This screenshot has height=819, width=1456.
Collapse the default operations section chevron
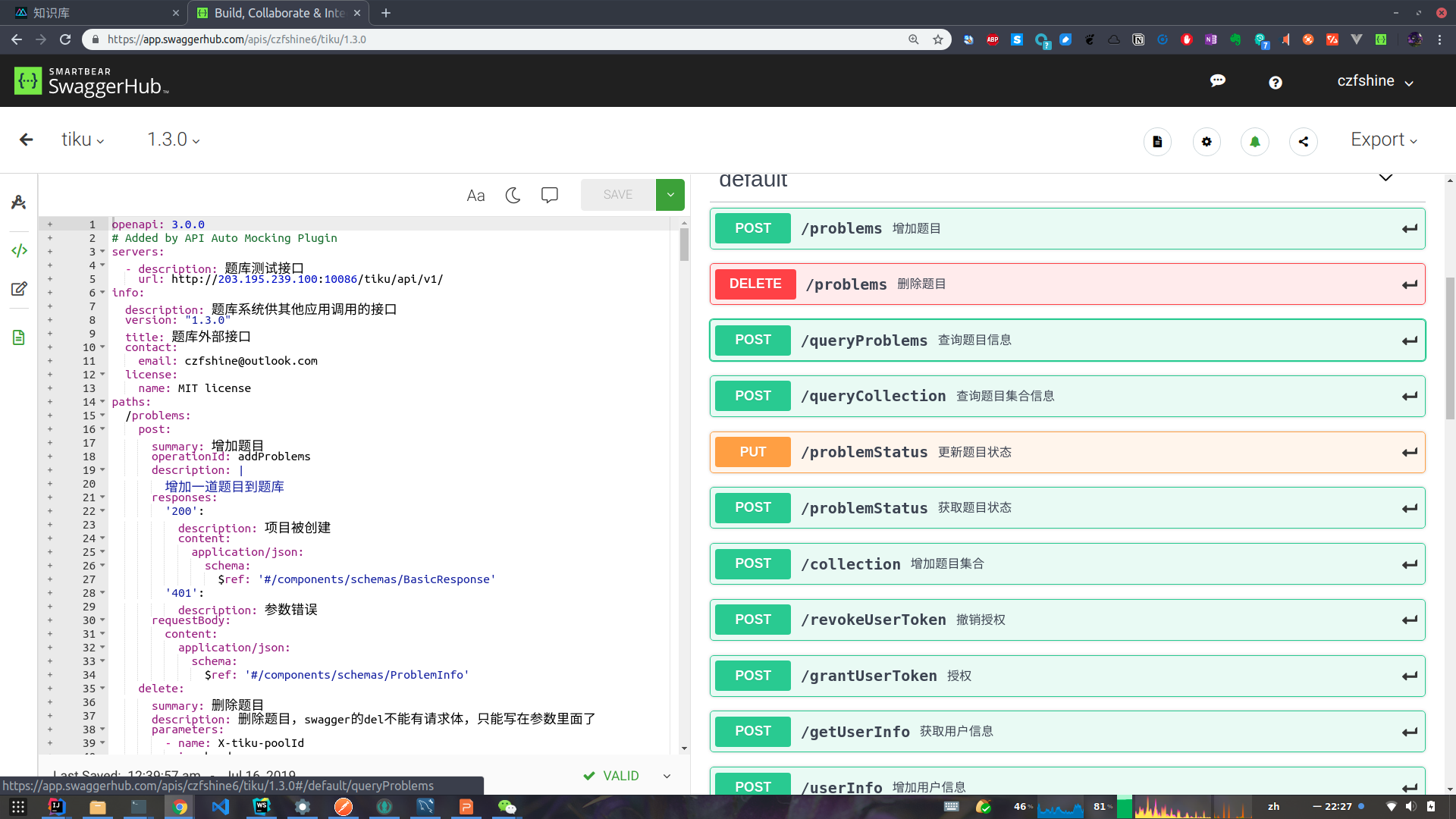(1385, 179)
